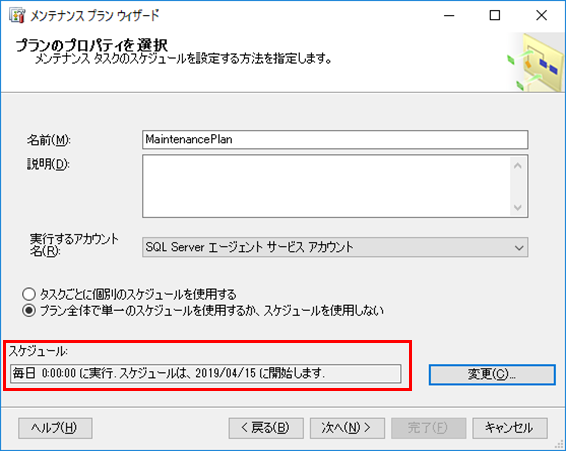Viewport: 566px width, 451px height.
Task: Open the run-as account dropdown (実行するアカウント名)
Action: click(335, 247)
